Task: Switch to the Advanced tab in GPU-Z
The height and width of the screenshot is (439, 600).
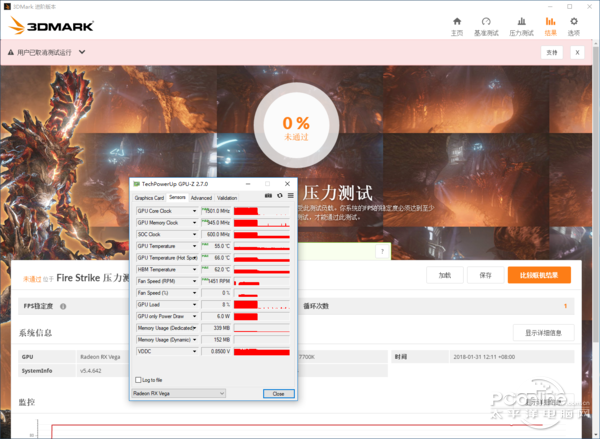Action: click(x=202, y=198)
